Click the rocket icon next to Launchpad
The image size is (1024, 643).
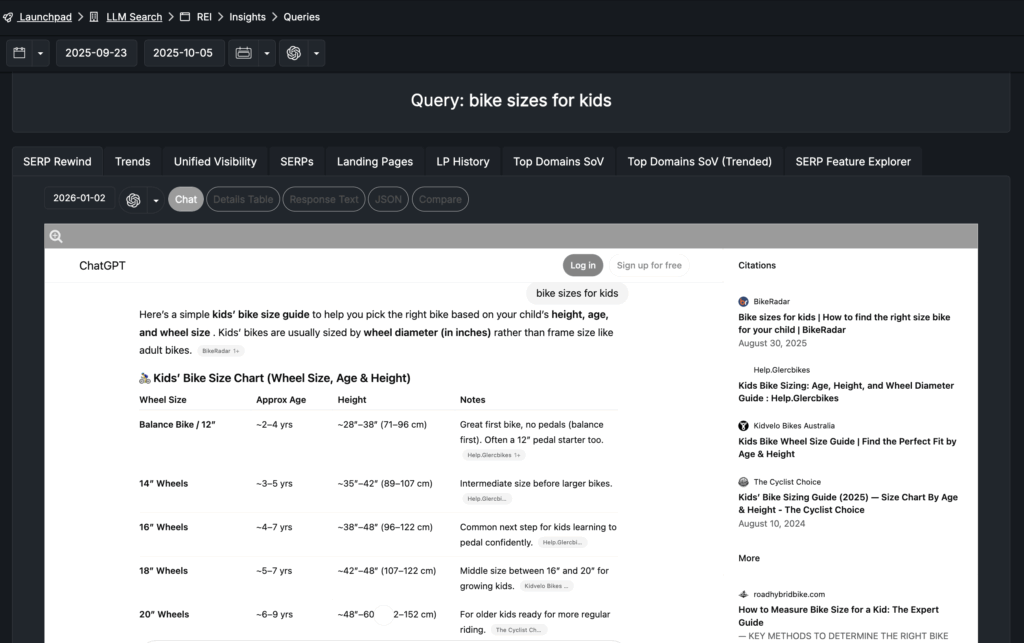pyautogui.click(x=8, y=17)
